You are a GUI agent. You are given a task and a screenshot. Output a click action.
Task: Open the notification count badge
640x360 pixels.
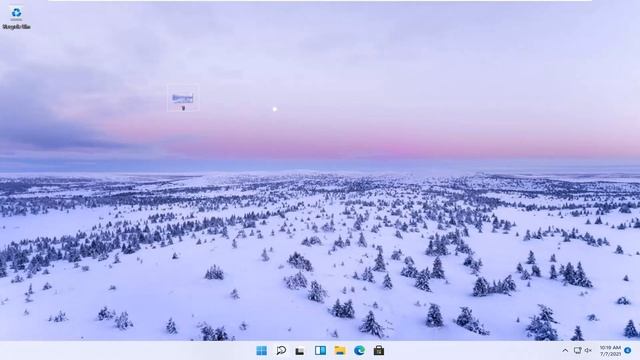(x=628, y=351)
